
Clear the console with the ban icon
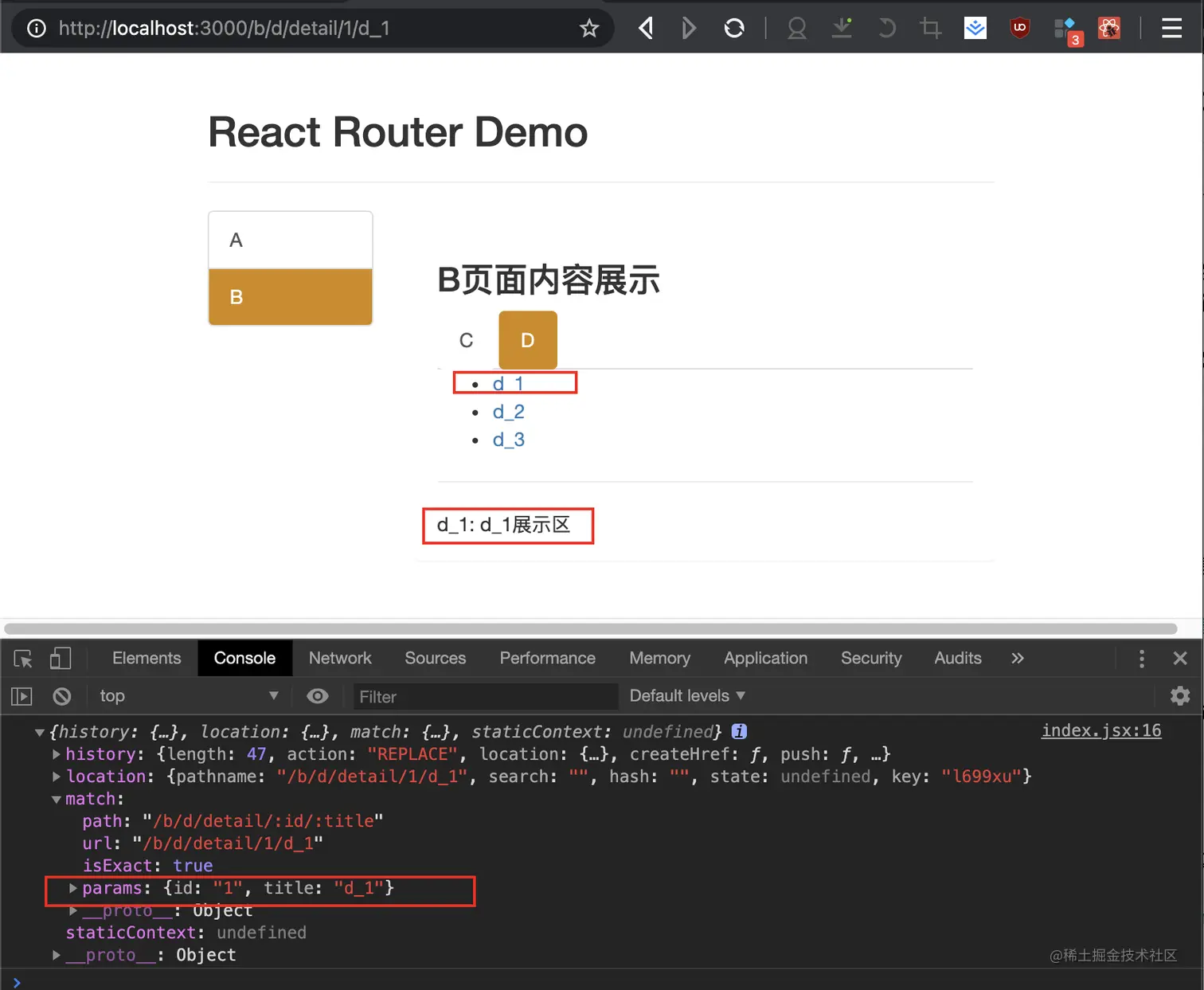[x=61, y=696]
